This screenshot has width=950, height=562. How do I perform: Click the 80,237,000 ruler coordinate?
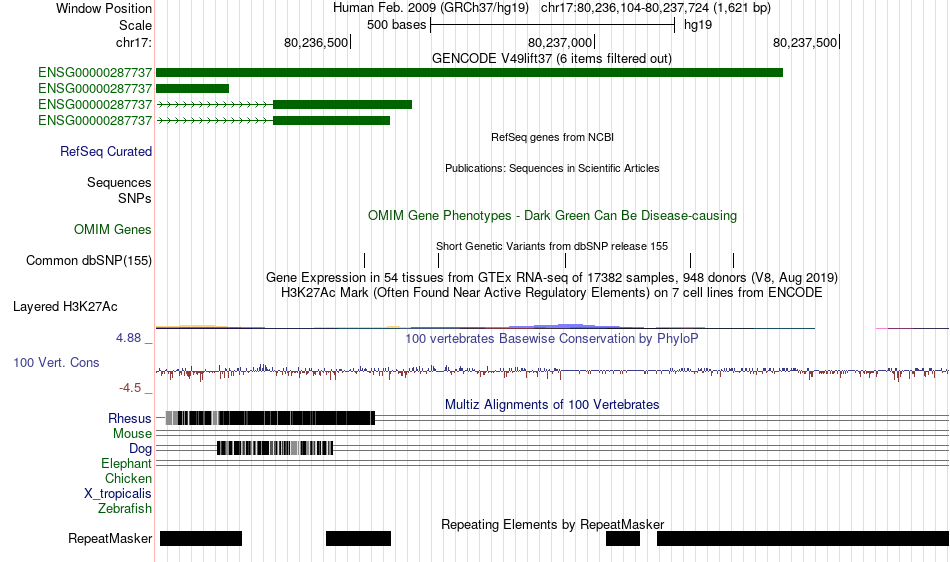pyautogui.click(x=560, y=42)
